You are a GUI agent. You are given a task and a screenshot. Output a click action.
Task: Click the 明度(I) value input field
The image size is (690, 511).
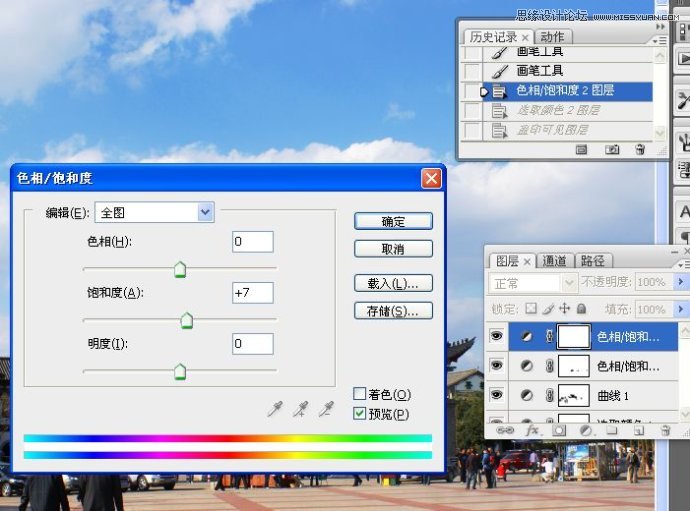253,344
